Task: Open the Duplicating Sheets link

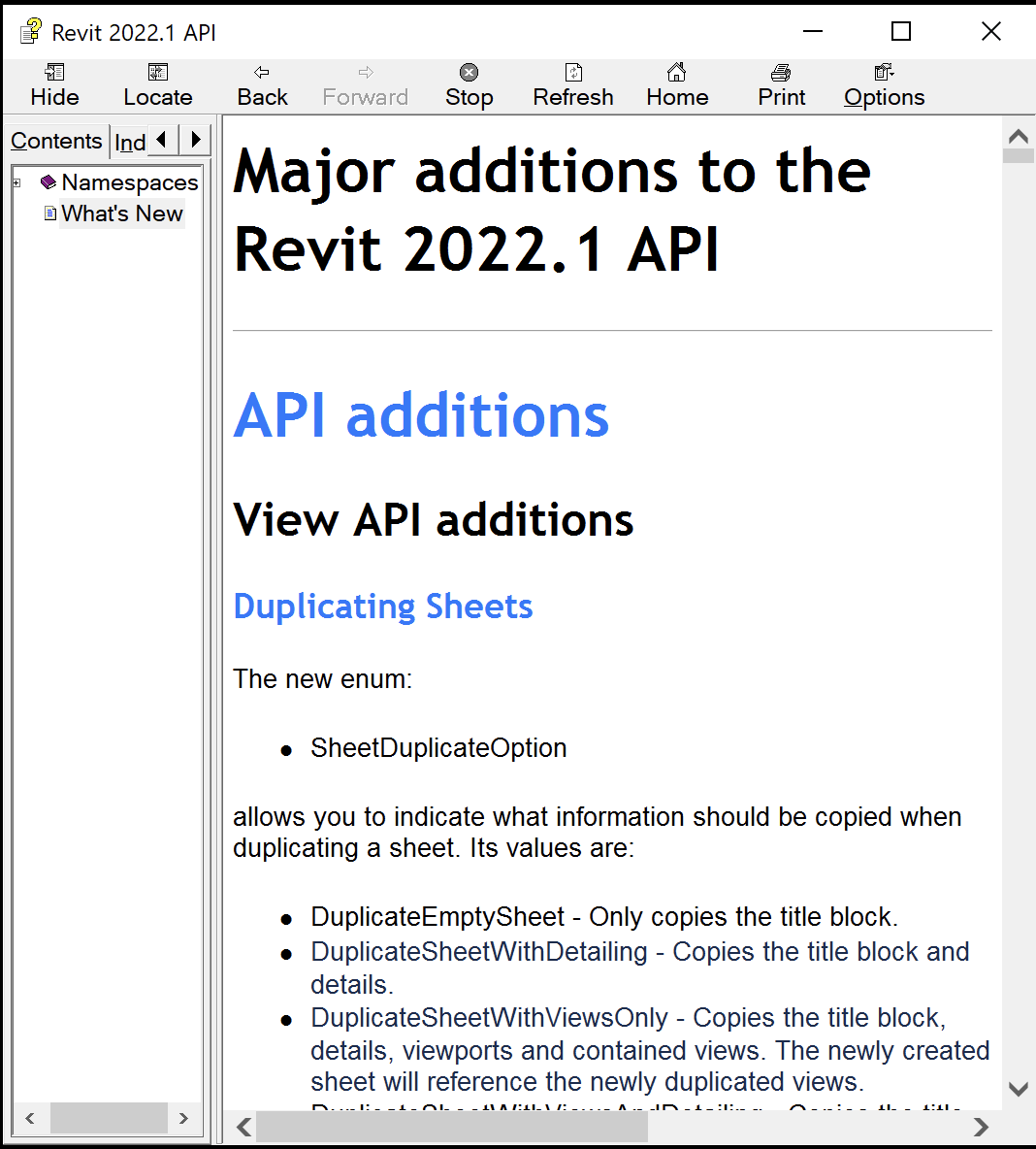Action: coord(382,606)
